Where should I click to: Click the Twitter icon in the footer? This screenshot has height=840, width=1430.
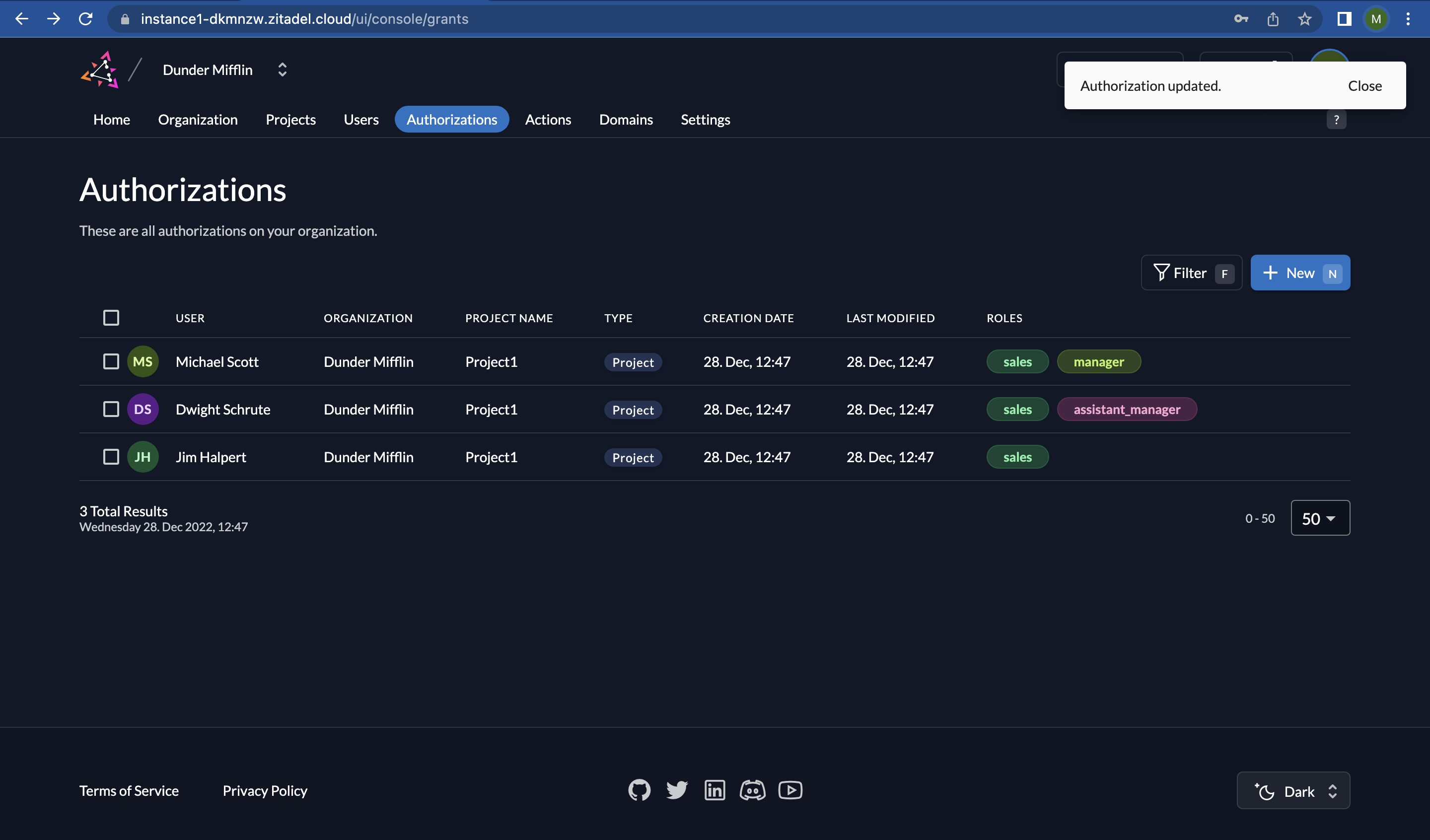point(676,790)
